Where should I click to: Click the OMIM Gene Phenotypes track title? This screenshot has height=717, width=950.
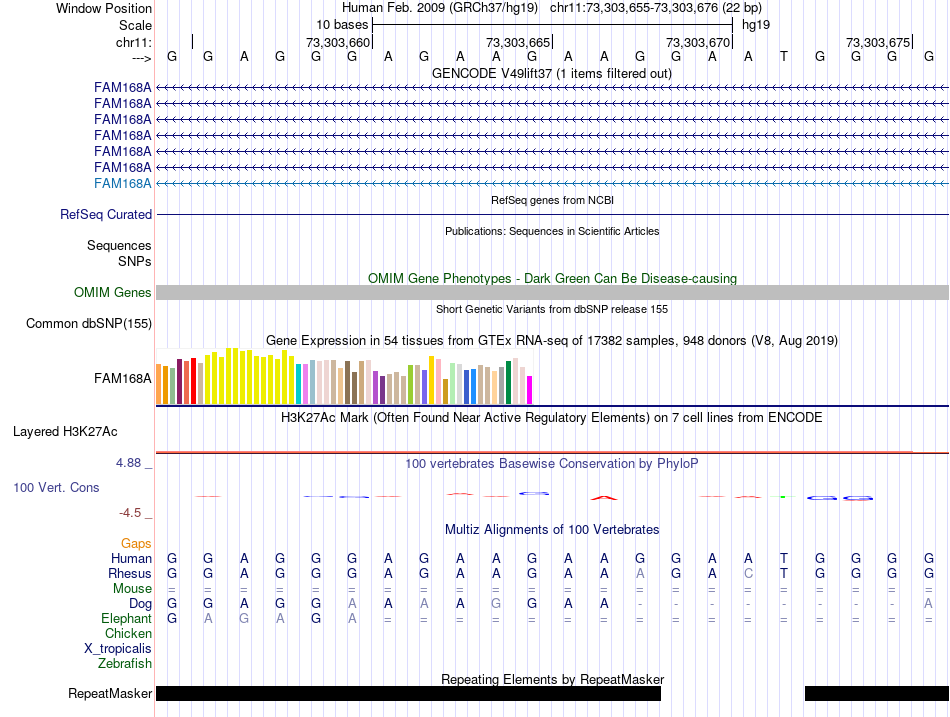pos(552,278)
